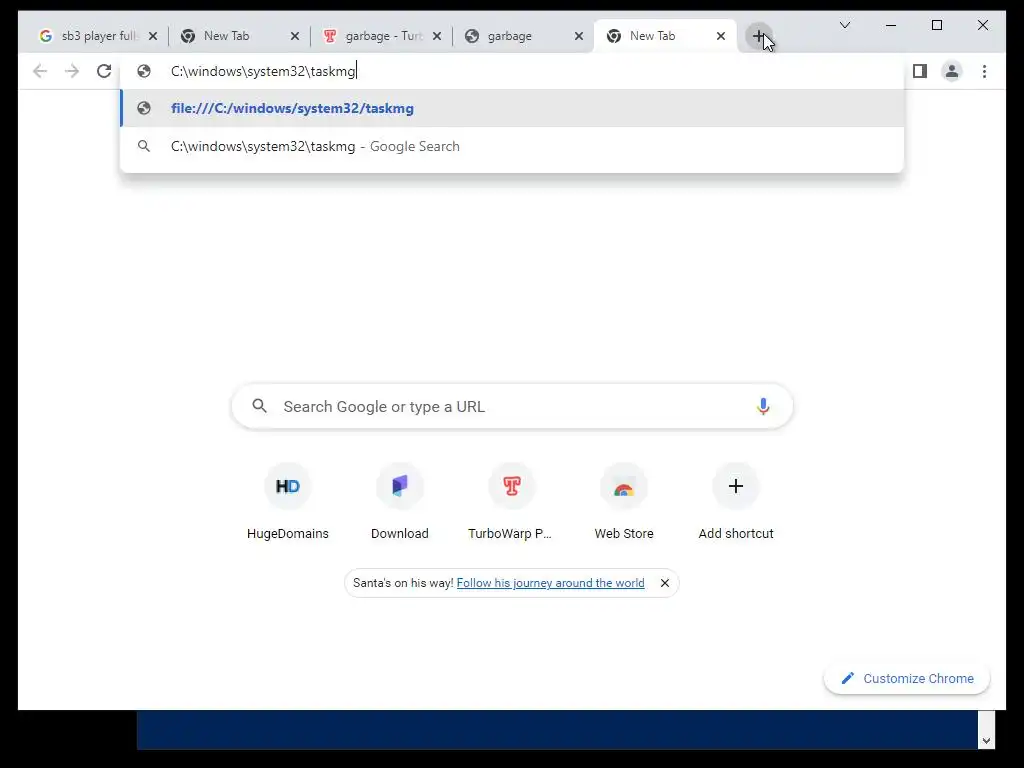Click the magnifier icon in the Google search box

259,406
